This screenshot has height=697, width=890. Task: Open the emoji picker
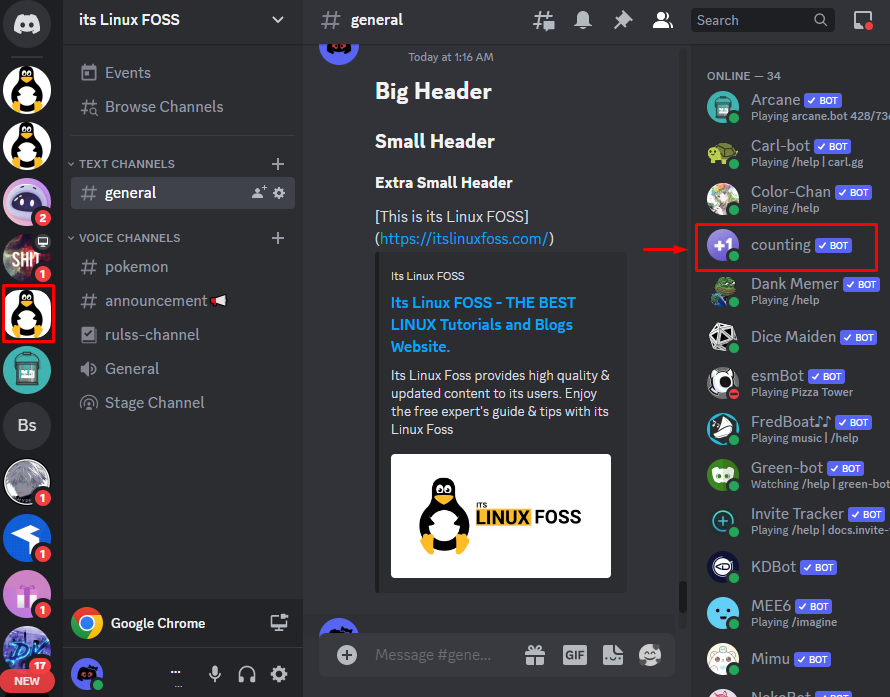click(x=650, y=655)
